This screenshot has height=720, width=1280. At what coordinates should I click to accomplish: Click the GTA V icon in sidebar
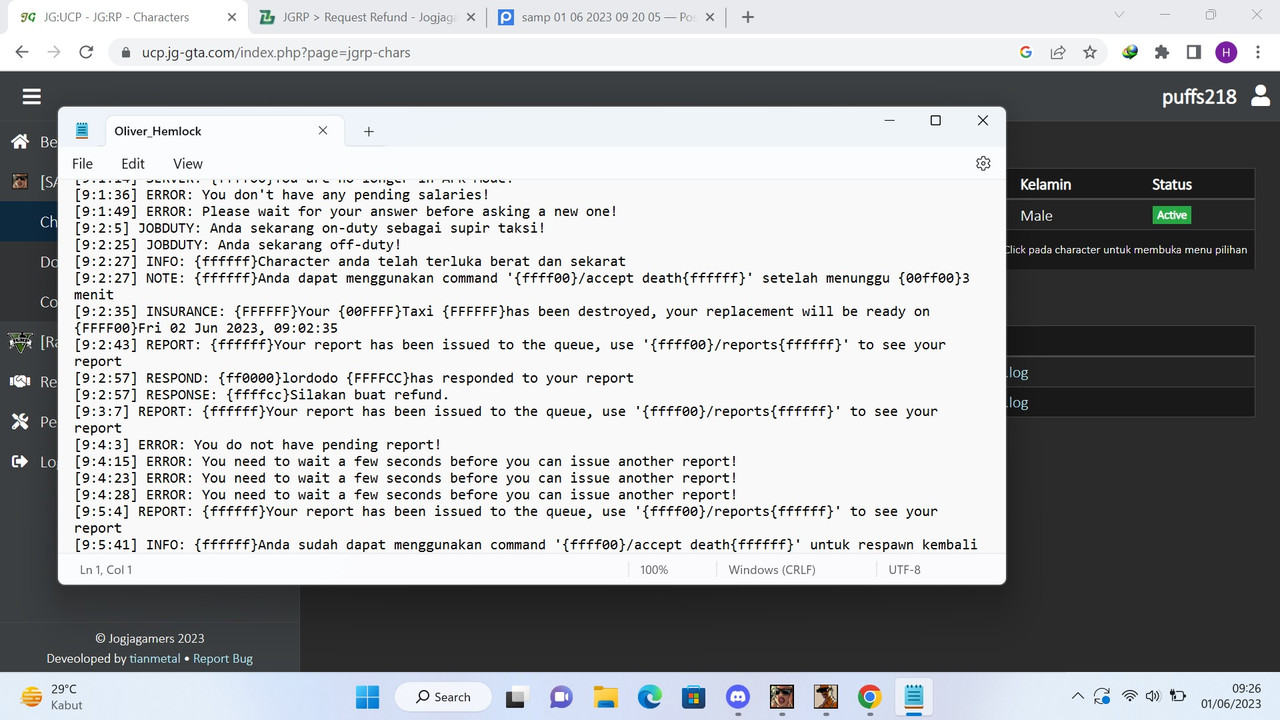[20, 342]
